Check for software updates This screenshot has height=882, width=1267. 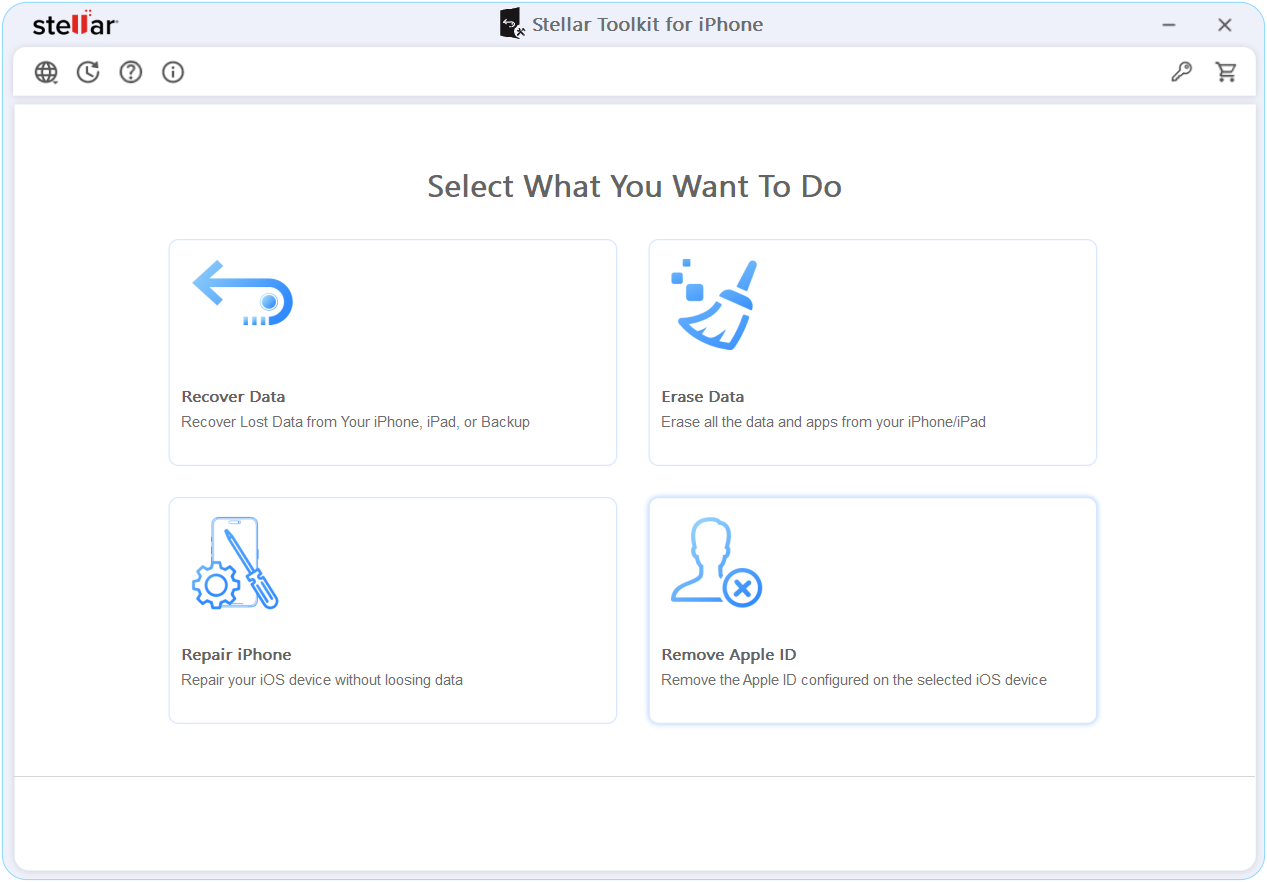tap(88, 71)
